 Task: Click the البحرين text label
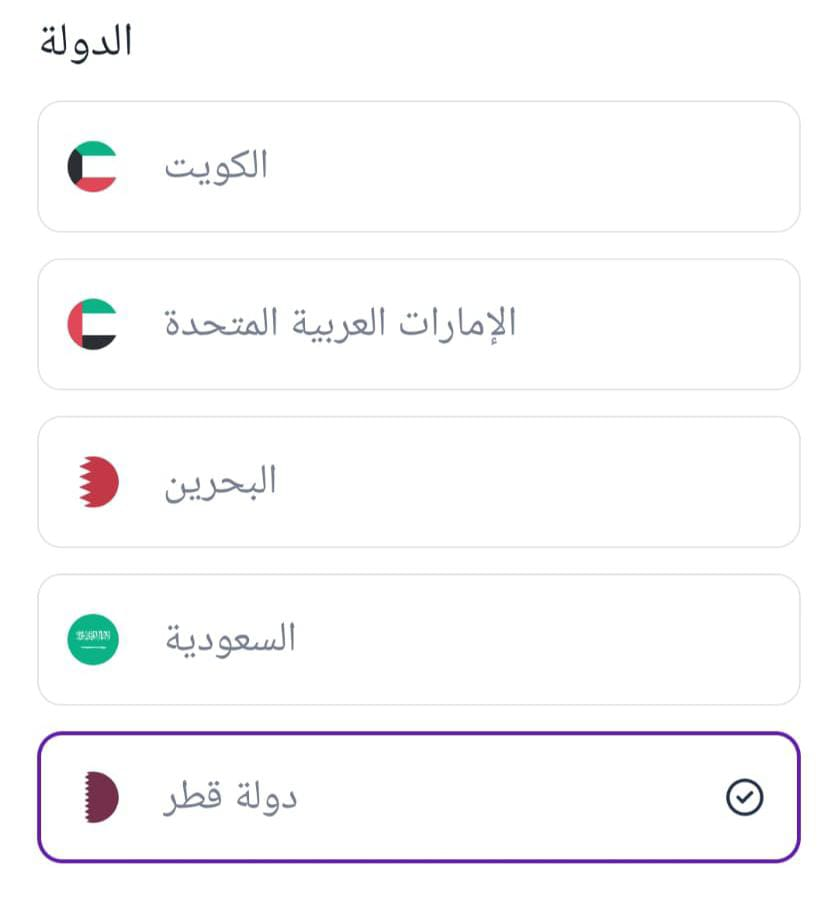pos(220,483)
